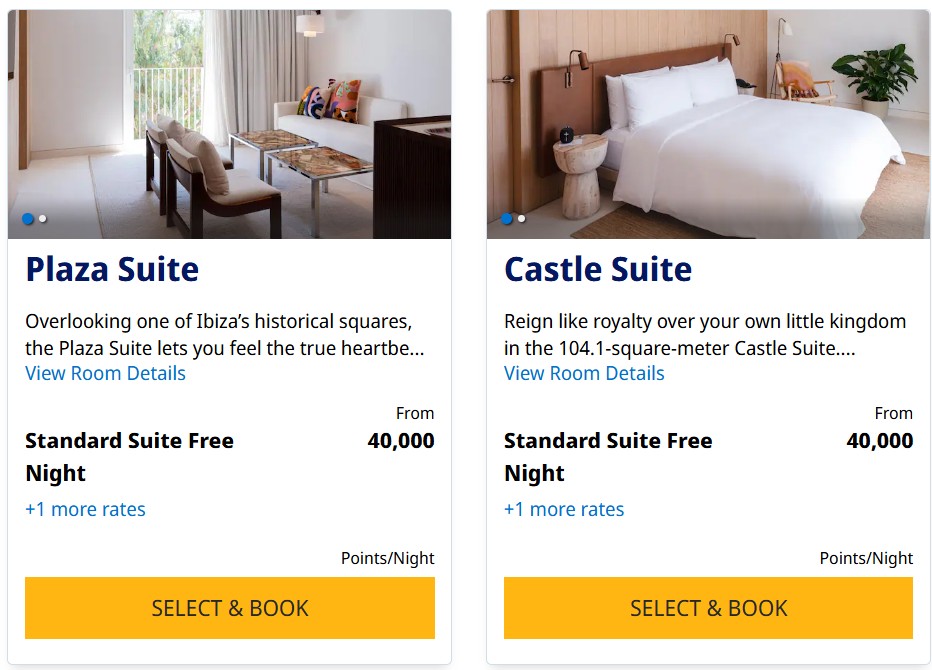Choose Standard Suite Free Night rate for Plaza Suite
The image size is (932, 670).
coord(130,457)
